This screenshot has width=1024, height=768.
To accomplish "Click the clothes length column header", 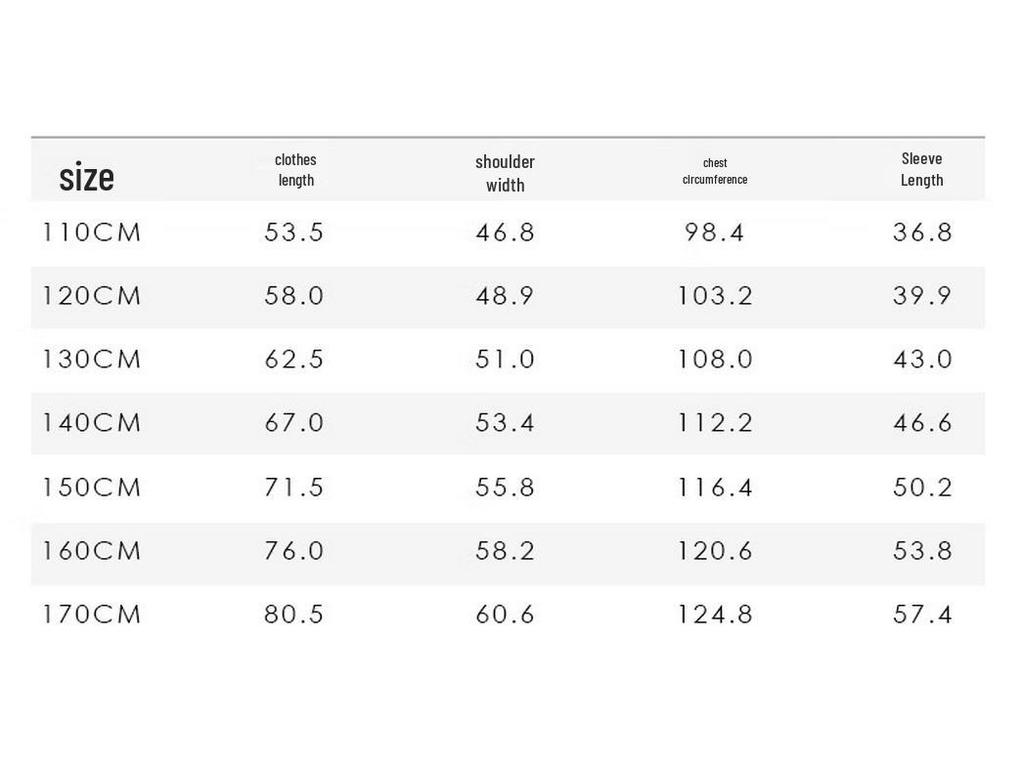I will click(x=295, y=170).
